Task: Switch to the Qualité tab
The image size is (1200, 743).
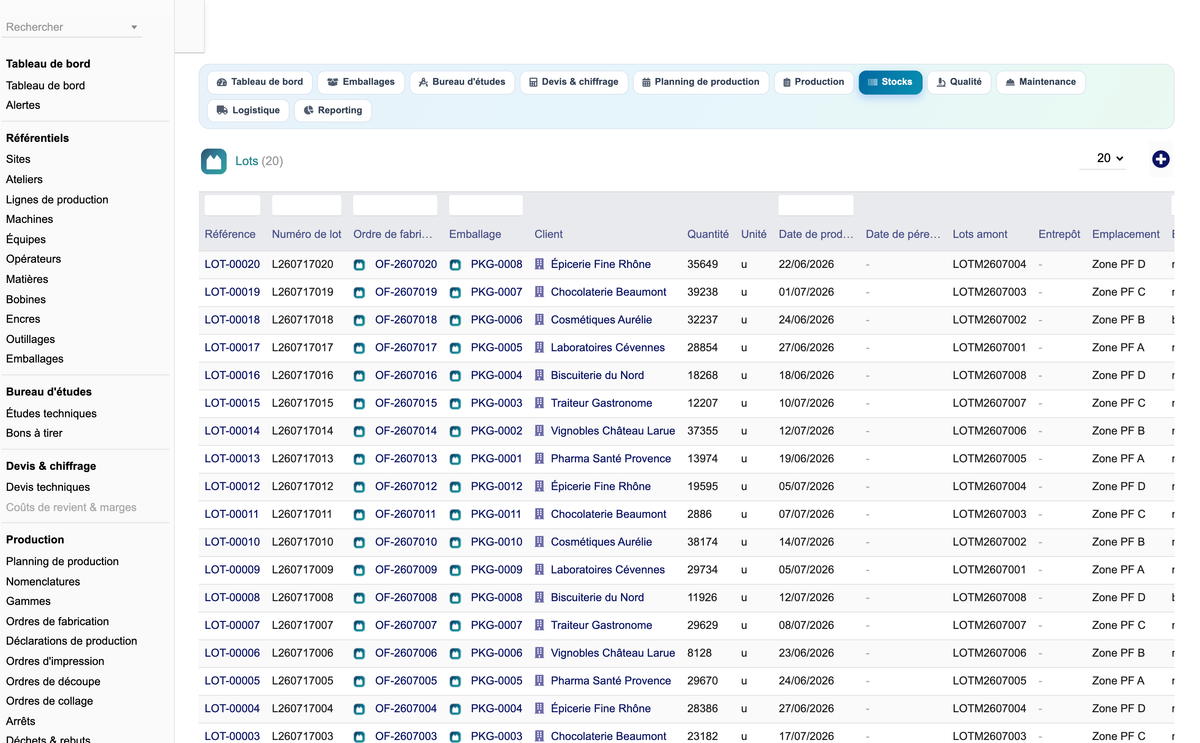Action: (959, 82)
